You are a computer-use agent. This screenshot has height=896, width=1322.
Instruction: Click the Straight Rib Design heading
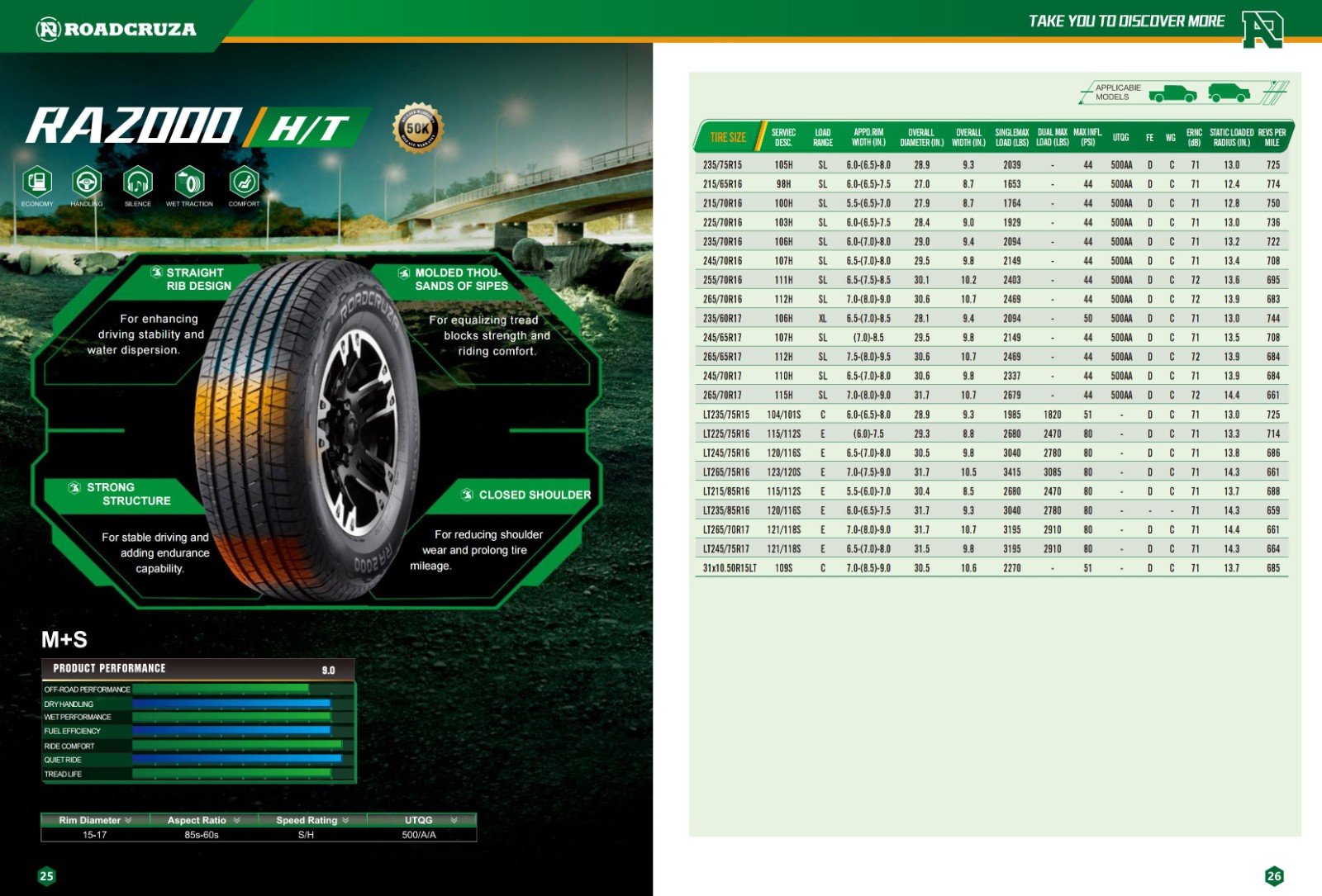coord(198,279)
